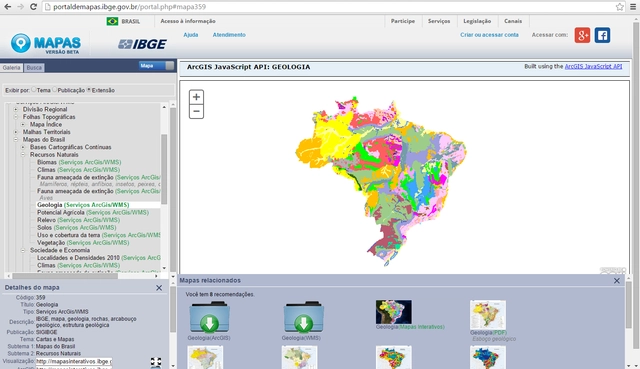Toggle the Mapa switch
This screenshot has height=369, width=640.
[x=156, y=65]
